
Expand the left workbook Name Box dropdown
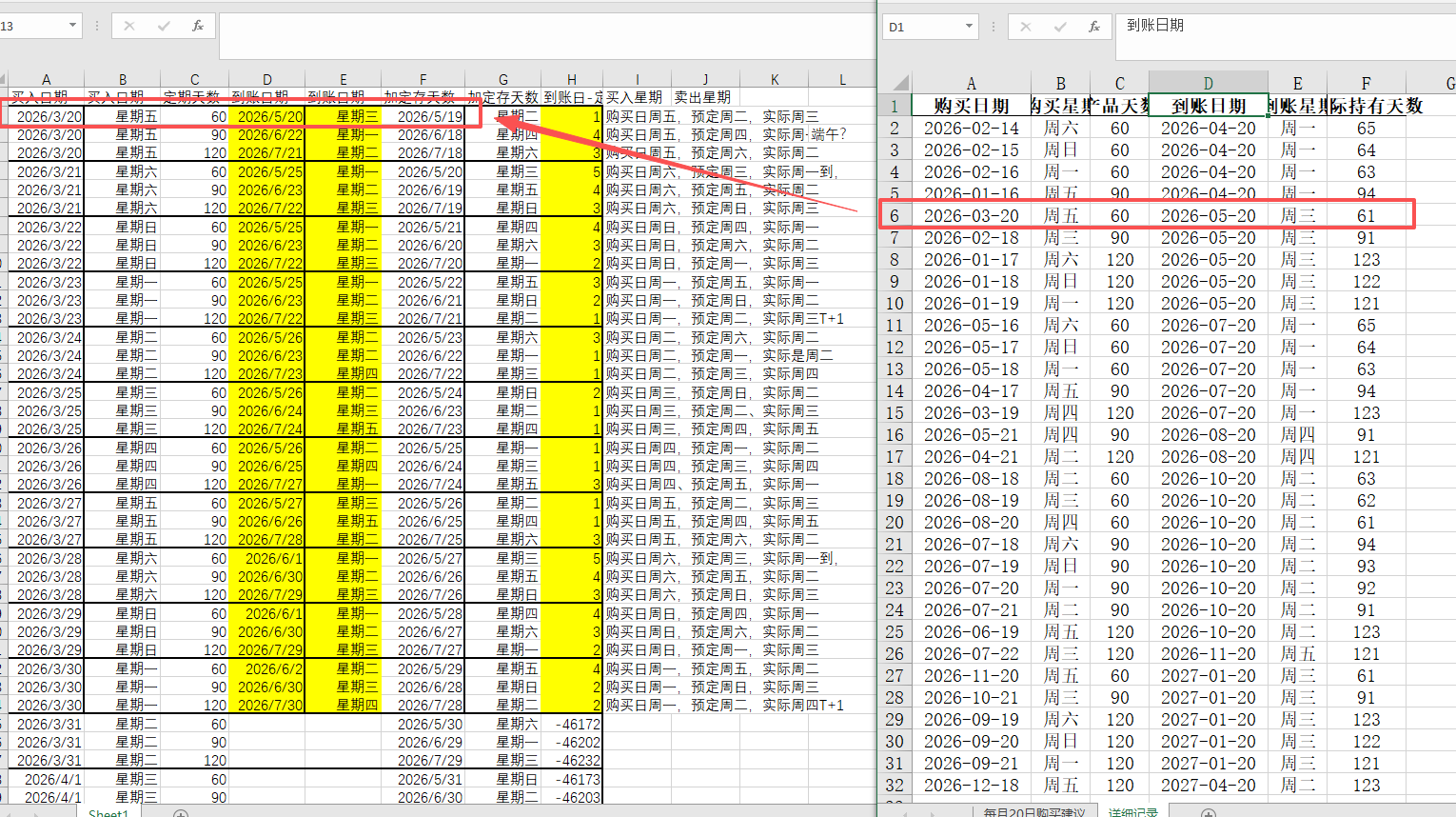pyautogui.click(x=72, y=26)
